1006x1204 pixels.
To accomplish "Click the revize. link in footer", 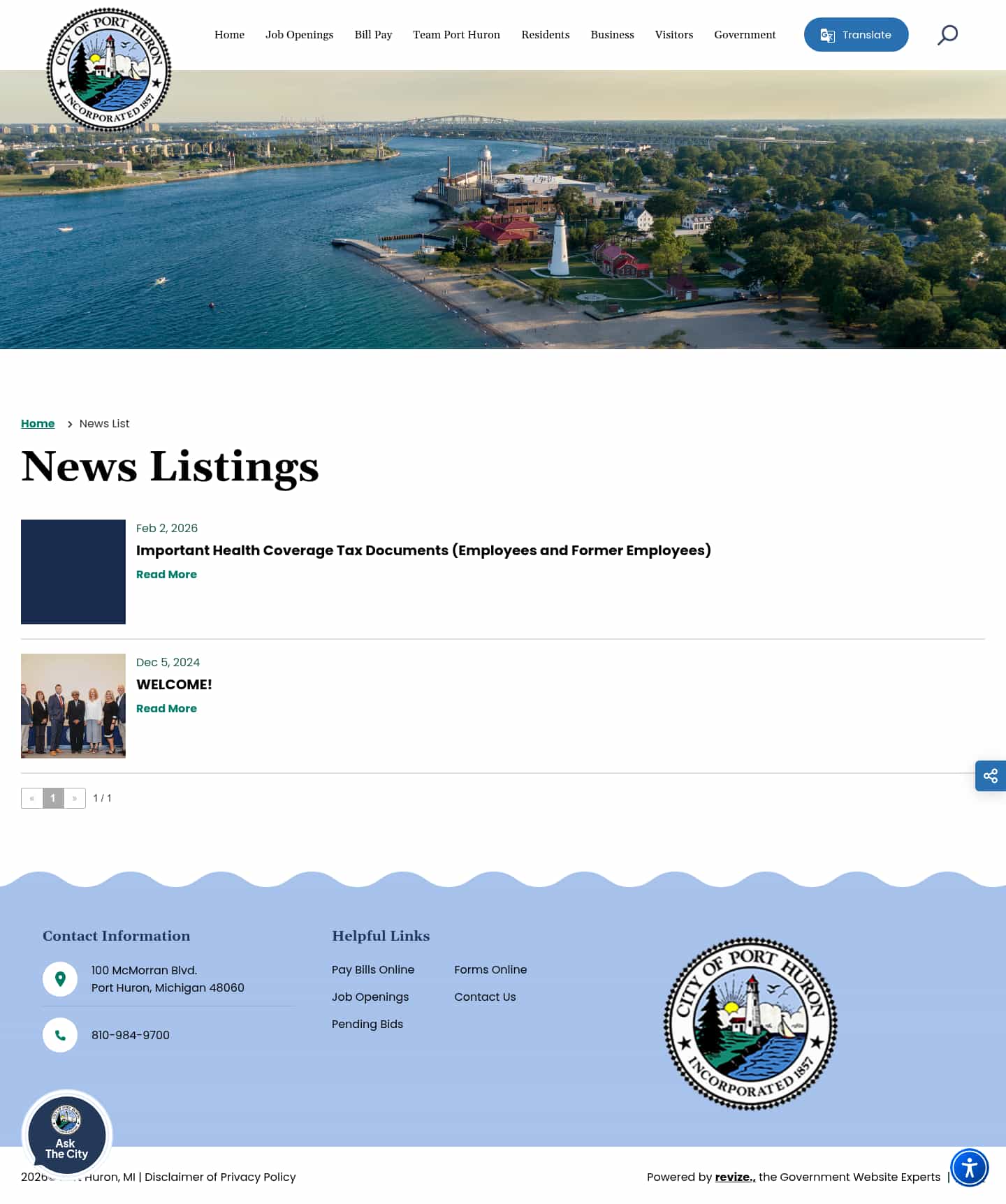I will tap(735, 1177).
